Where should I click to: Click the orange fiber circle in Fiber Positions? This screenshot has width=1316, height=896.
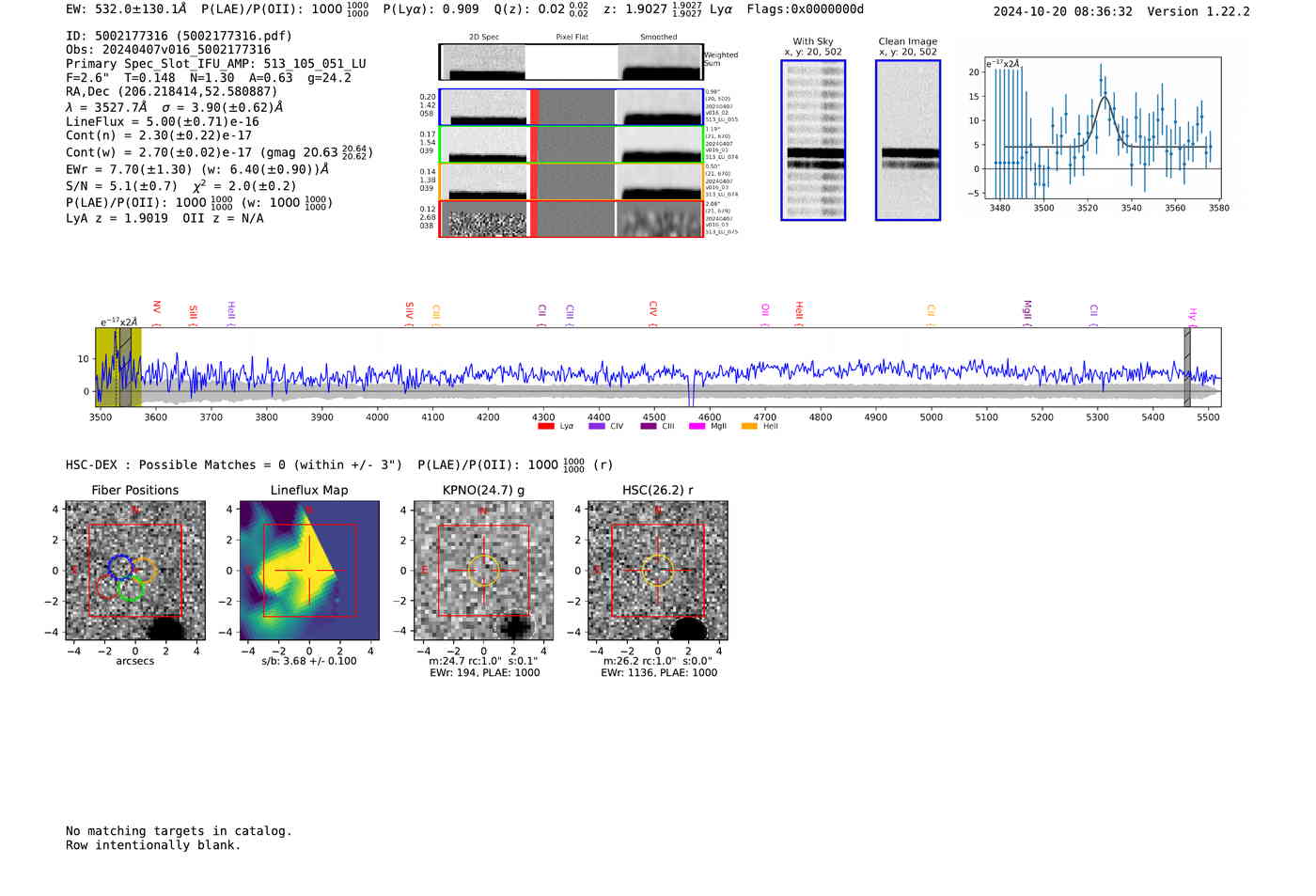[143, 571]
